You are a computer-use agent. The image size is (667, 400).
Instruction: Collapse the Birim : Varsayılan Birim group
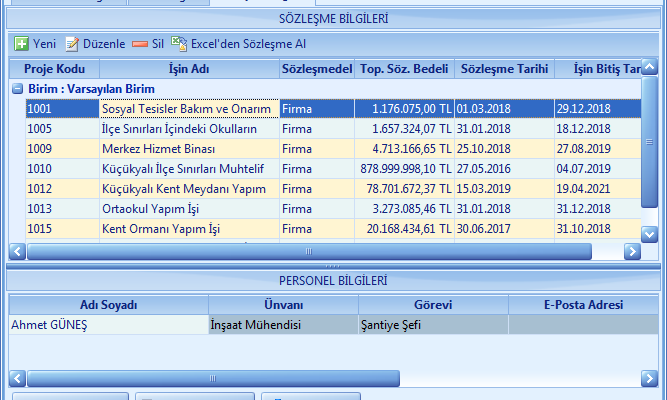pos(18,89)
